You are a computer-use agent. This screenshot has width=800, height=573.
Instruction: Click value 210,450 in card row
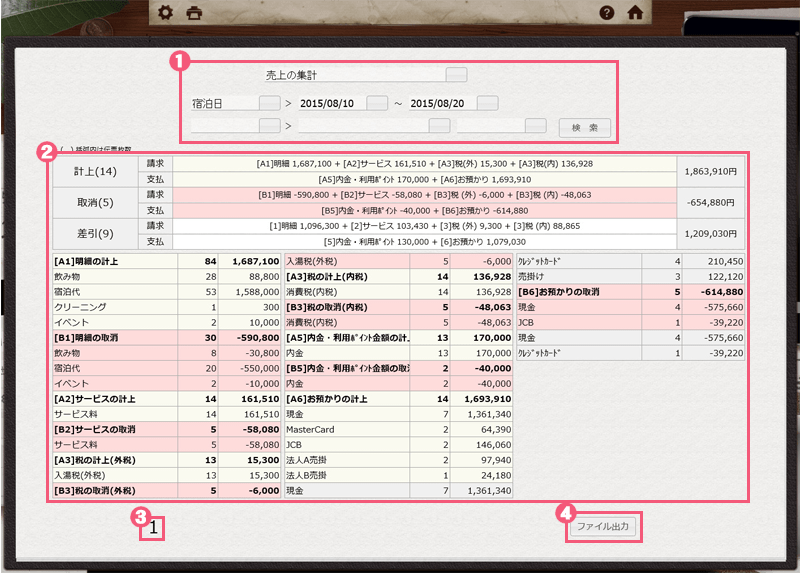click(x=725, y=261)
